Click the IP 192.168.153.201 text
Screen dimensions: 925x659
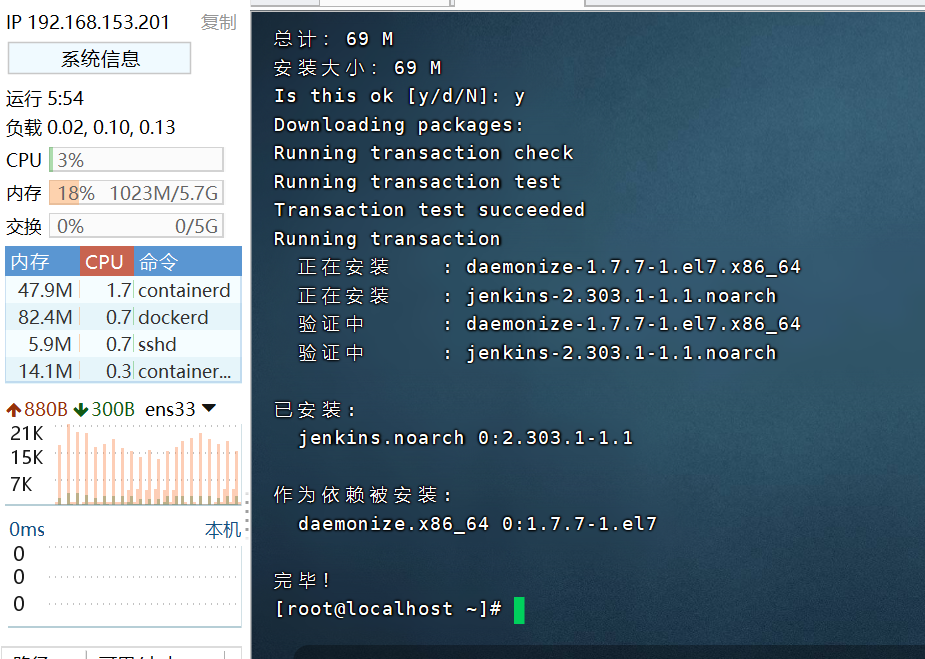[88, 22]
